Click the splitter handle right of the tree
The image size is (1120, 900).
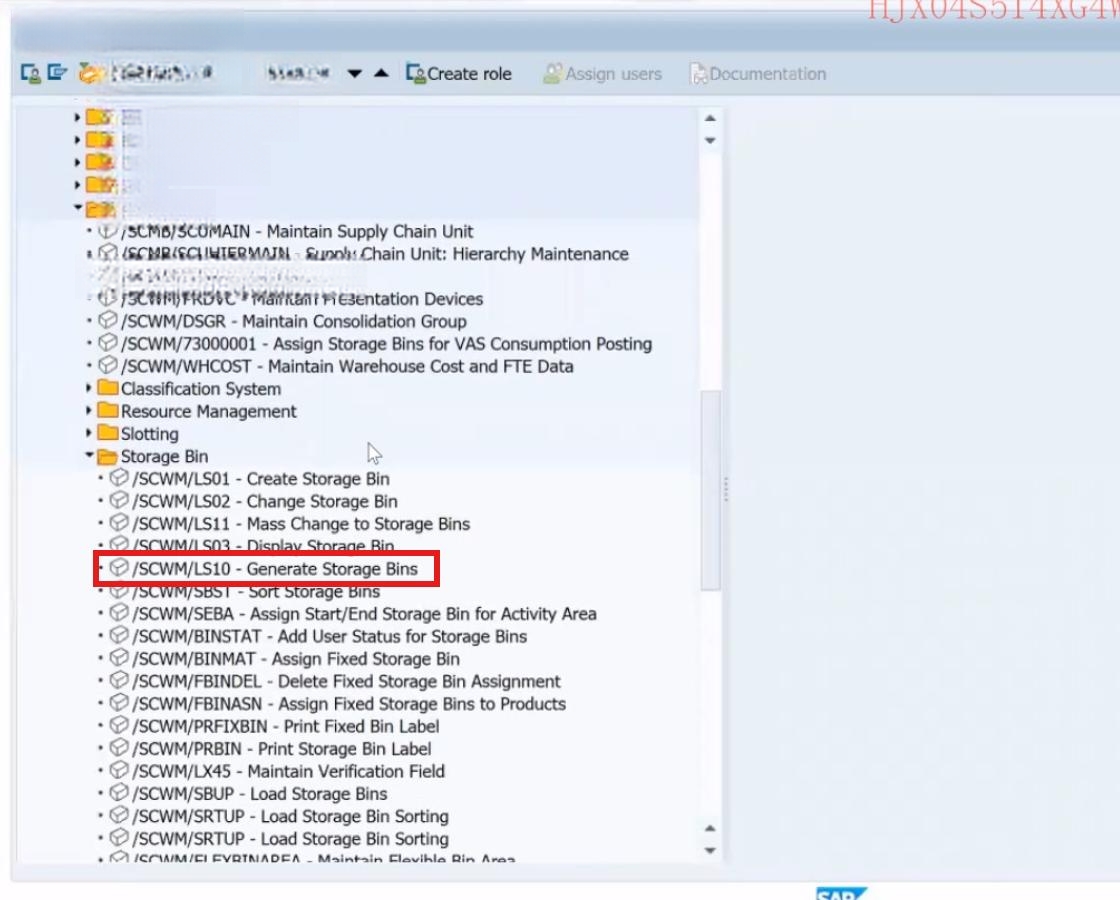[726, 489]
